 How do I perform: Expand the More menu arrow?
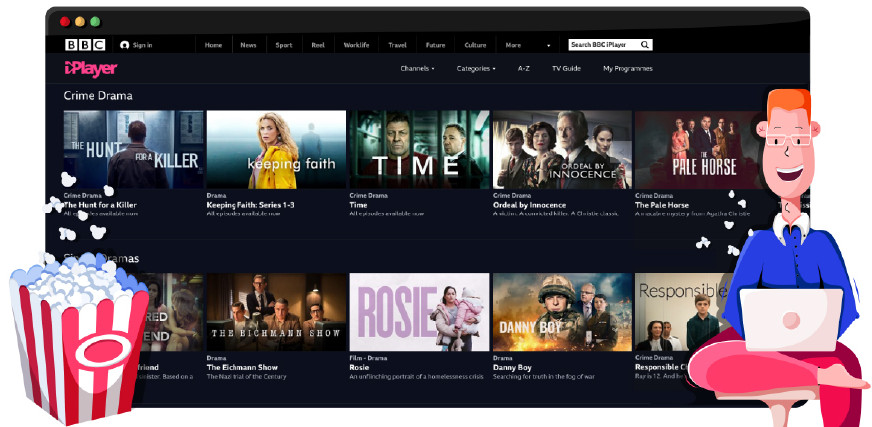pos(548,46)
